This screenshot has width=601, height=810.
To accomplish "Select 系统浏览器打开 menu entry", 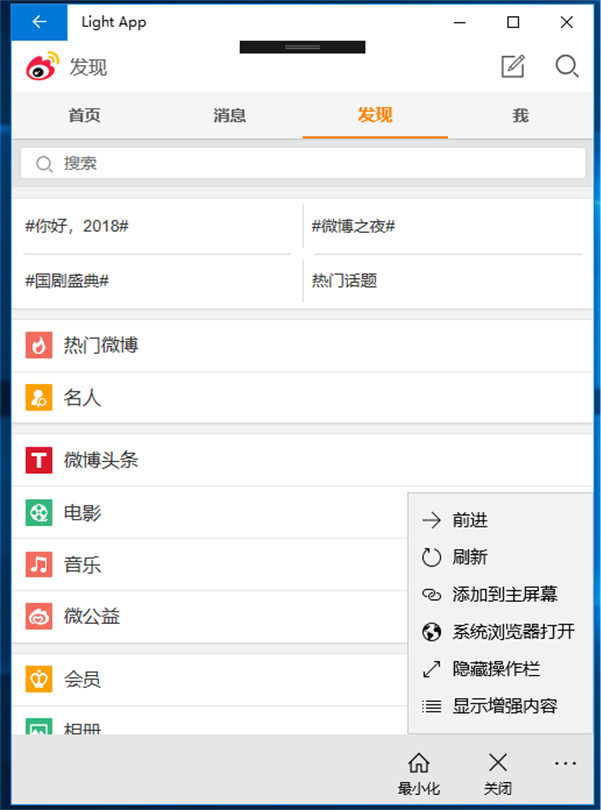I will (514, 631).
